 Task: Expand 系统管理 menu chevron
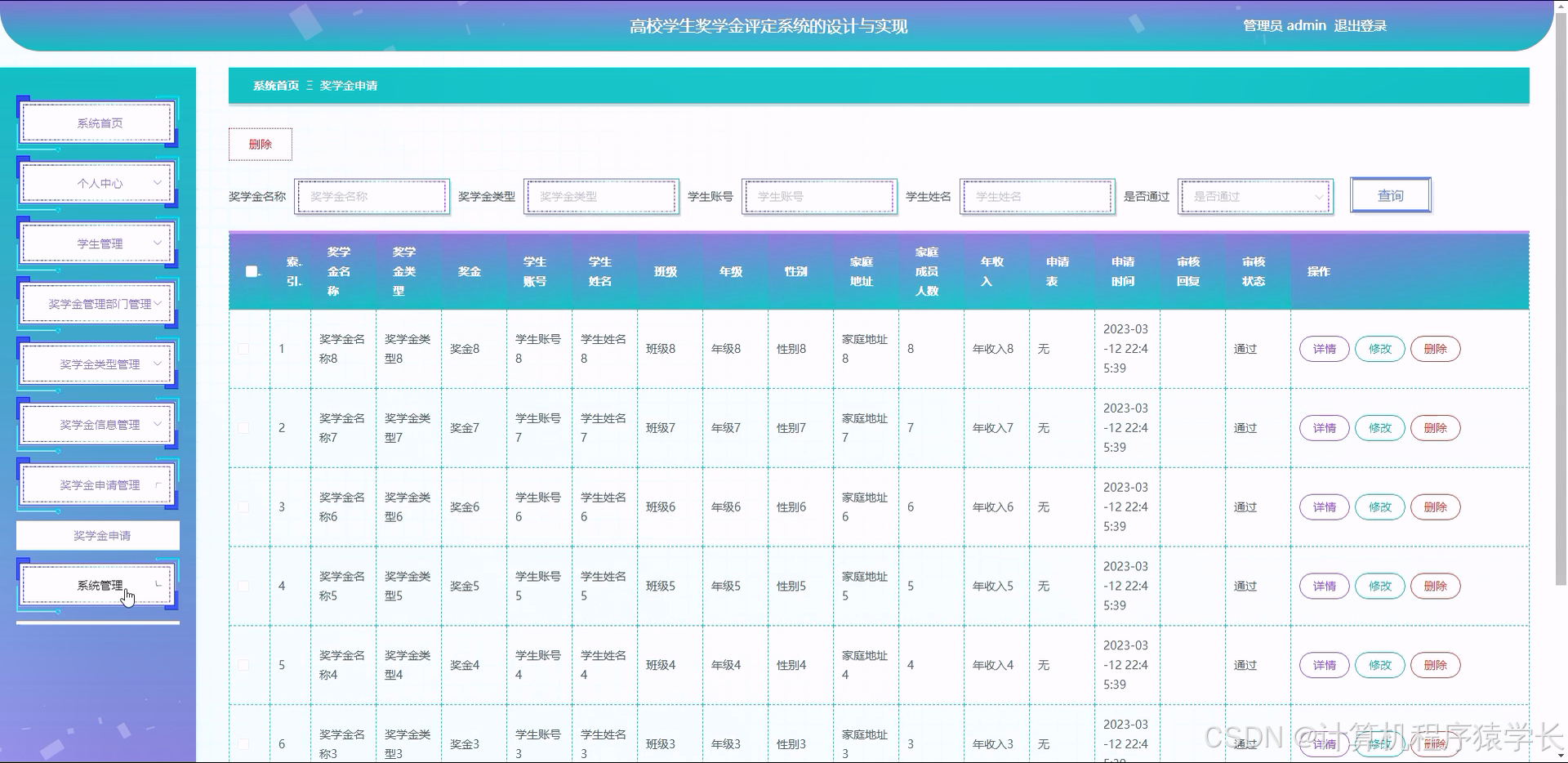(x=158, y=584)
